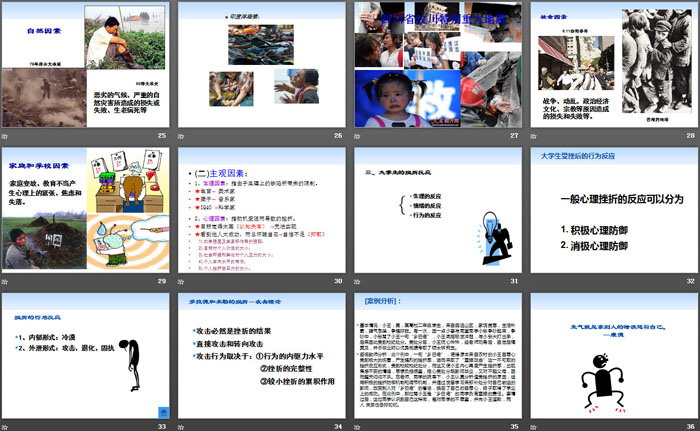
Task: Select slide 33 thumbnail with drooping figure
Action: pos(86,356)
